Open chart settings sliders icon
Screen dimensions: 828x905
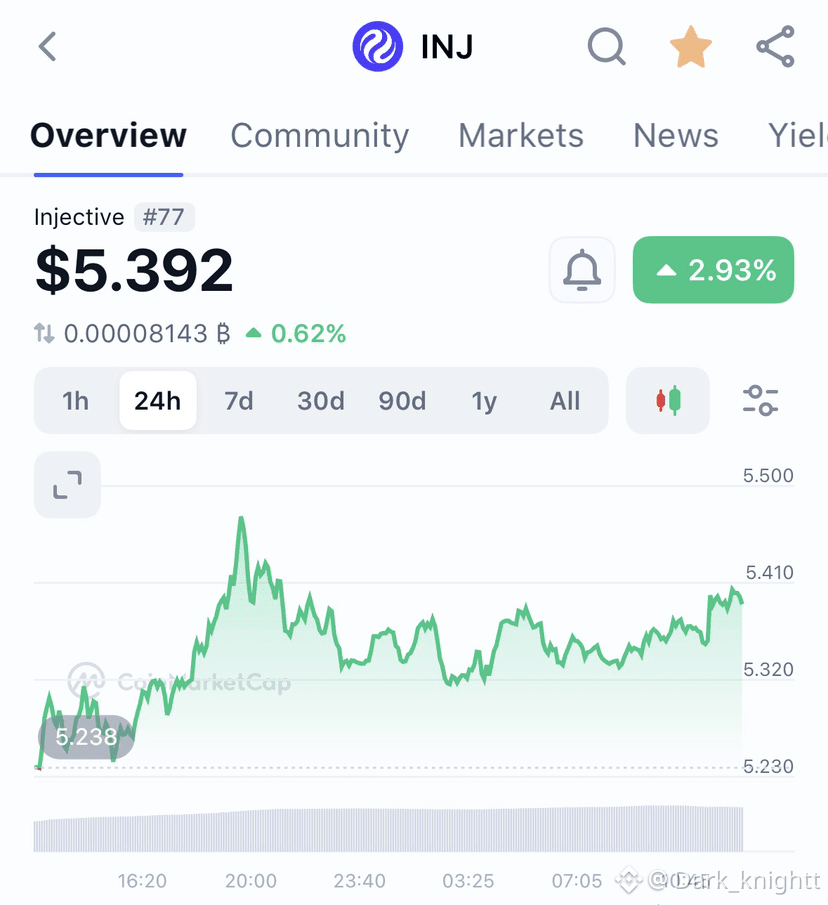coord(760,401)
